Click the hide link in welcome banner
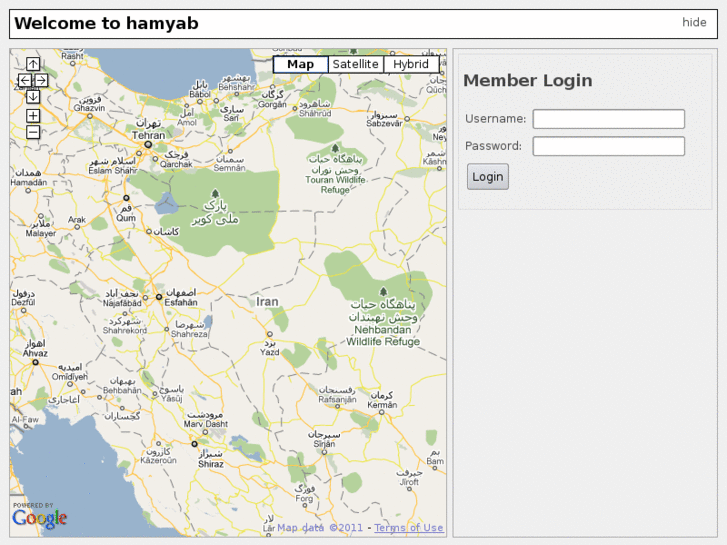727x545 pixels. point(694,22)
